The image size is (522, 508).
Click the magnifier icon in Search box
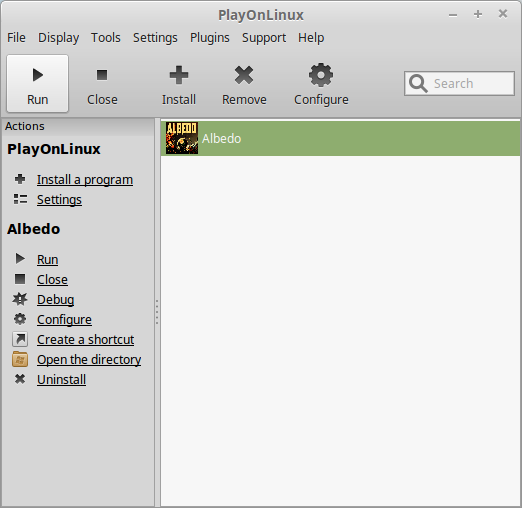click(x=418, y=83)
